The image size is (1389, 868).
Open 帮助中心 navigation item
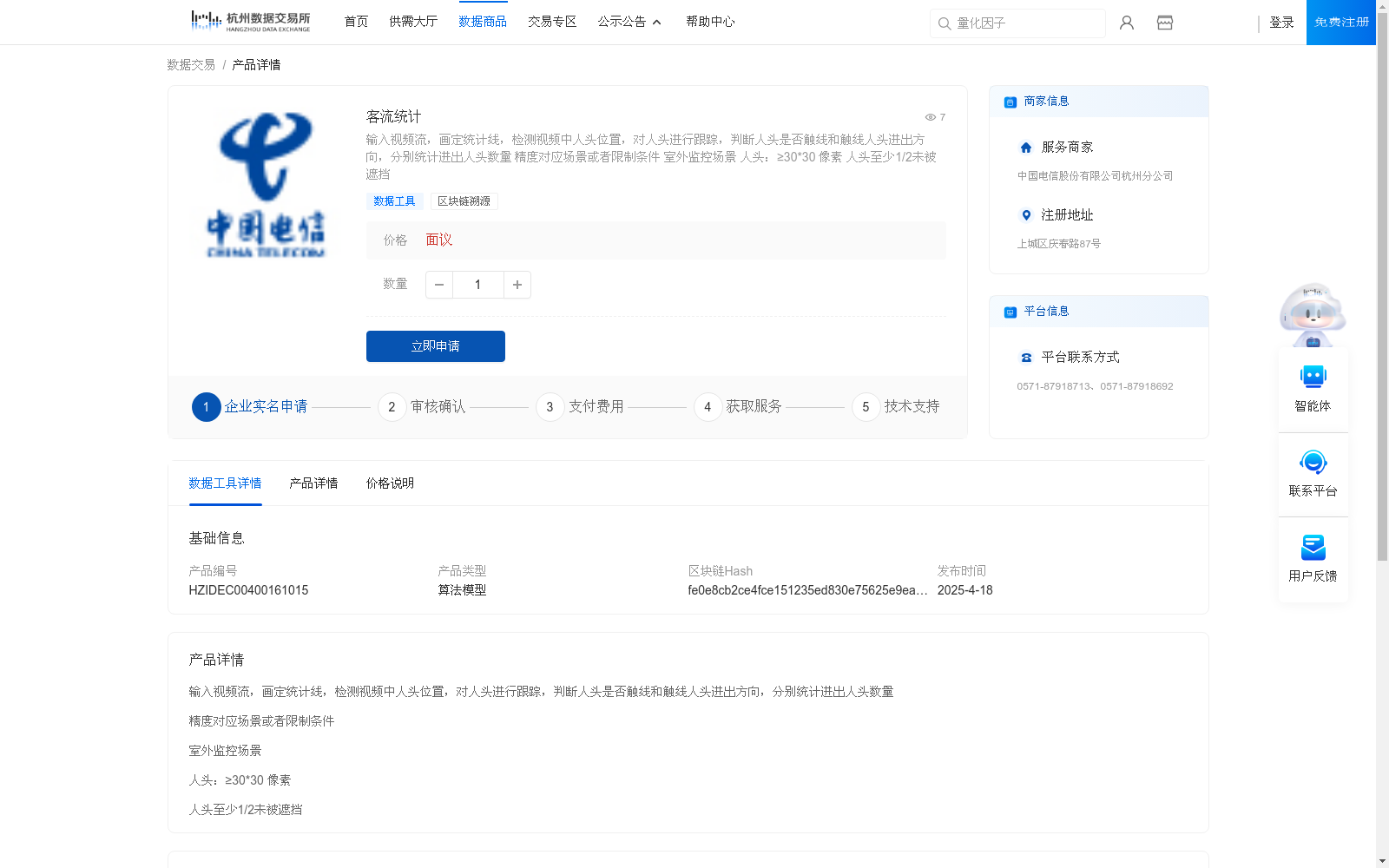710,22
